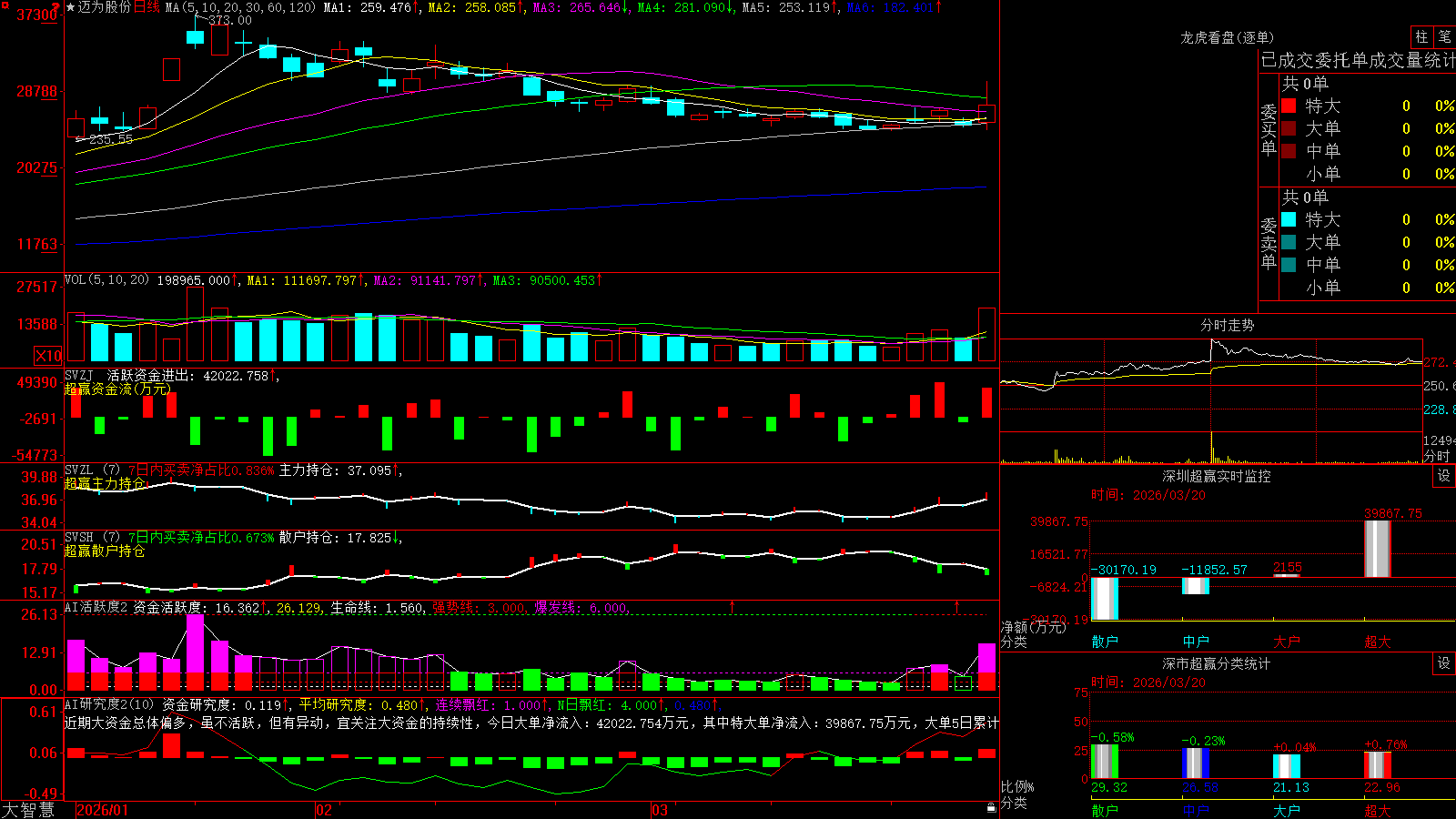The height and width of the screenshot is (819, 1456).
Task: Switch to the 笔 view tab
Action: click(x=1445, y=36)
